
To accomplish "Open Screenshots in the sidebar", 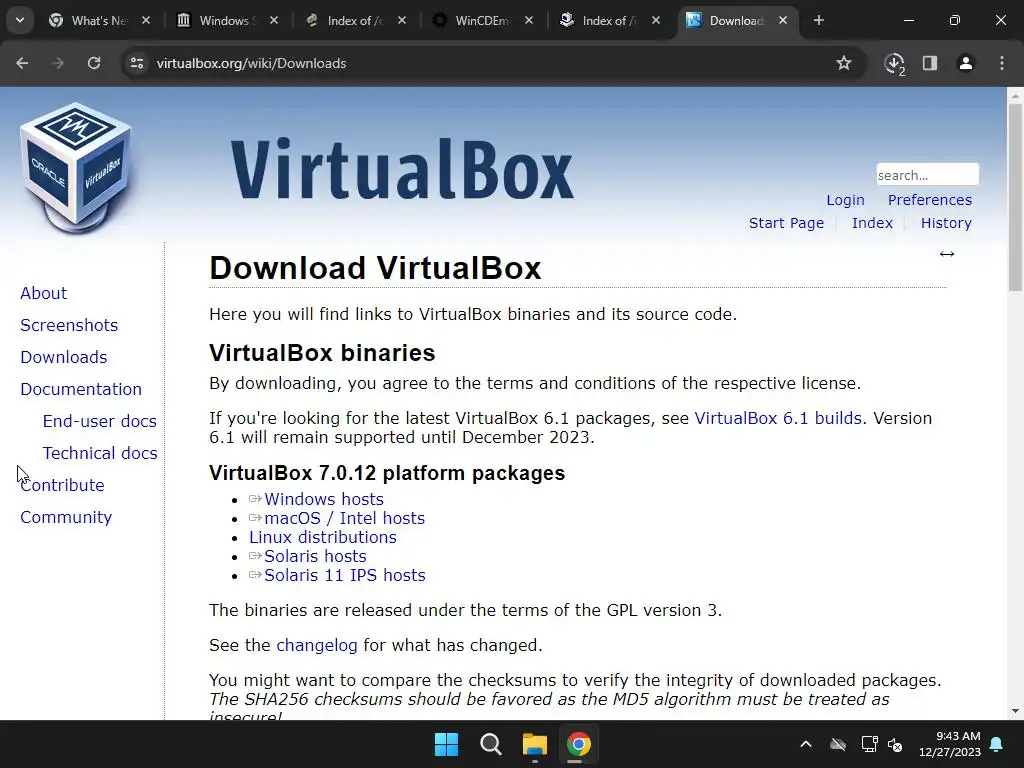I will pos(69,325).
